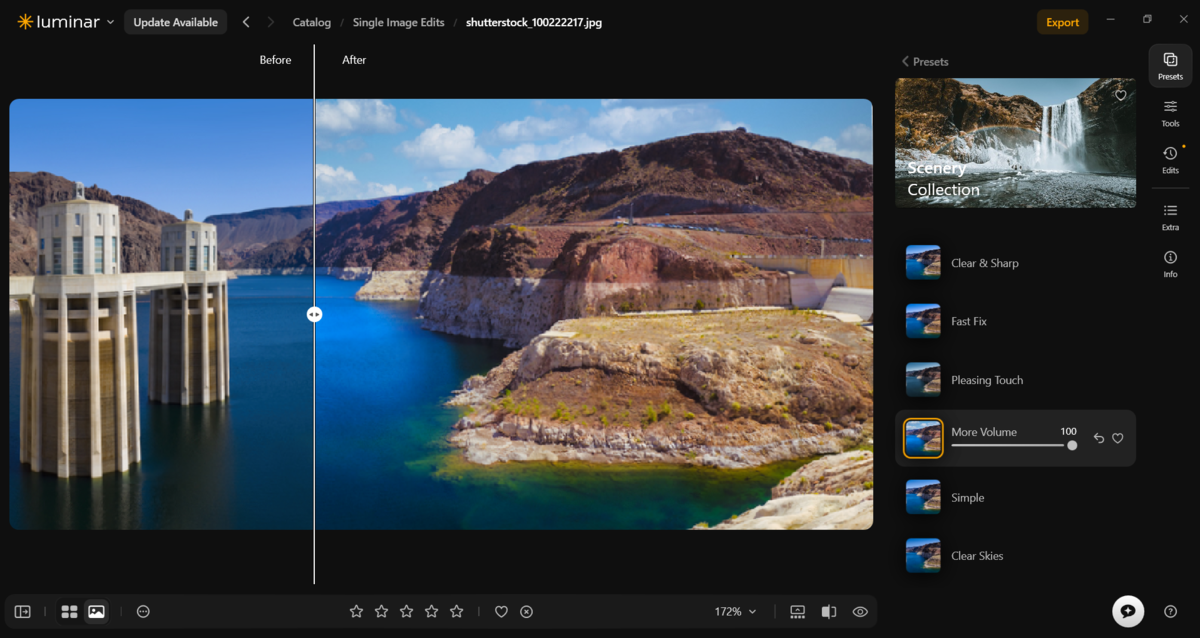Click the After label
Screen dimensions: 1200x638
(x=354, y=60)
